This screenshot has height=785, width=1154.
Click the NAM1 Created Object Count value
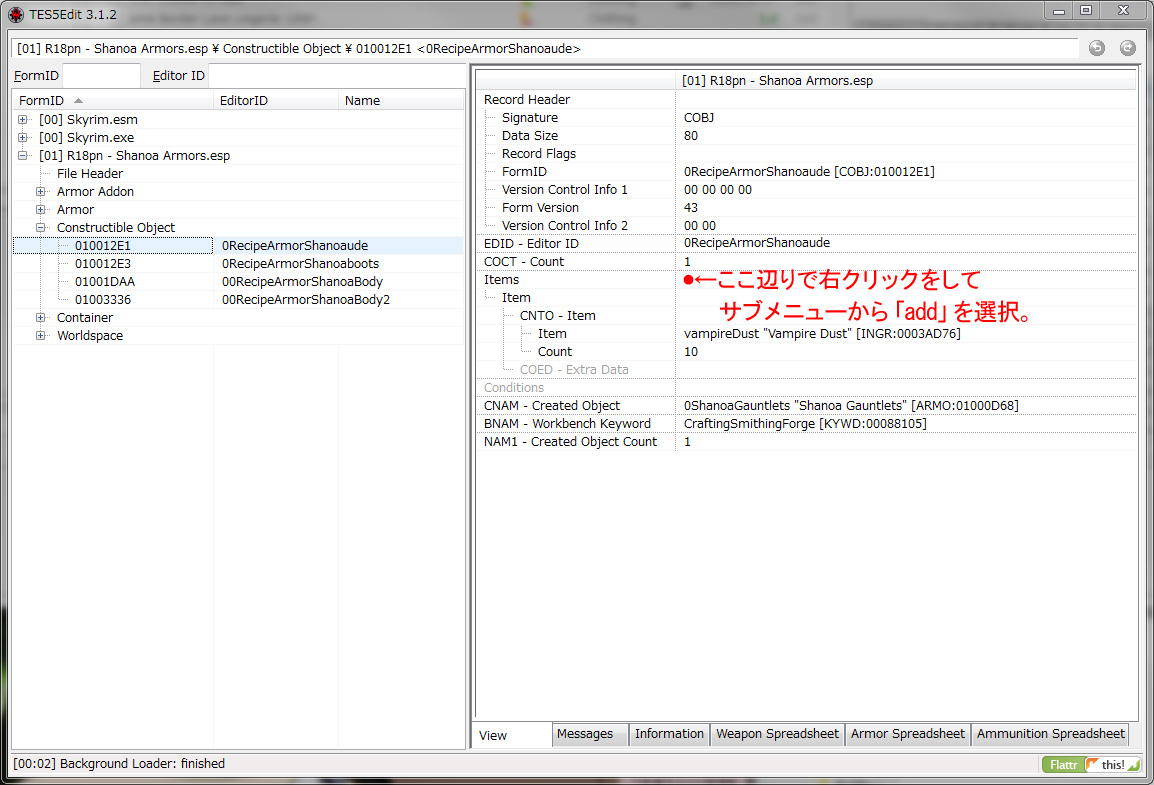tap(687, 442)
